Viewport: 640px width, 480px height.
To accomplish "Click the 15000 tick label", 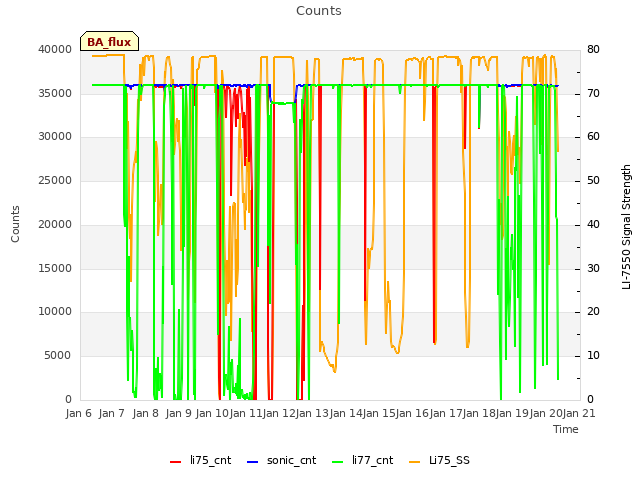I will (x=55, y=269).
